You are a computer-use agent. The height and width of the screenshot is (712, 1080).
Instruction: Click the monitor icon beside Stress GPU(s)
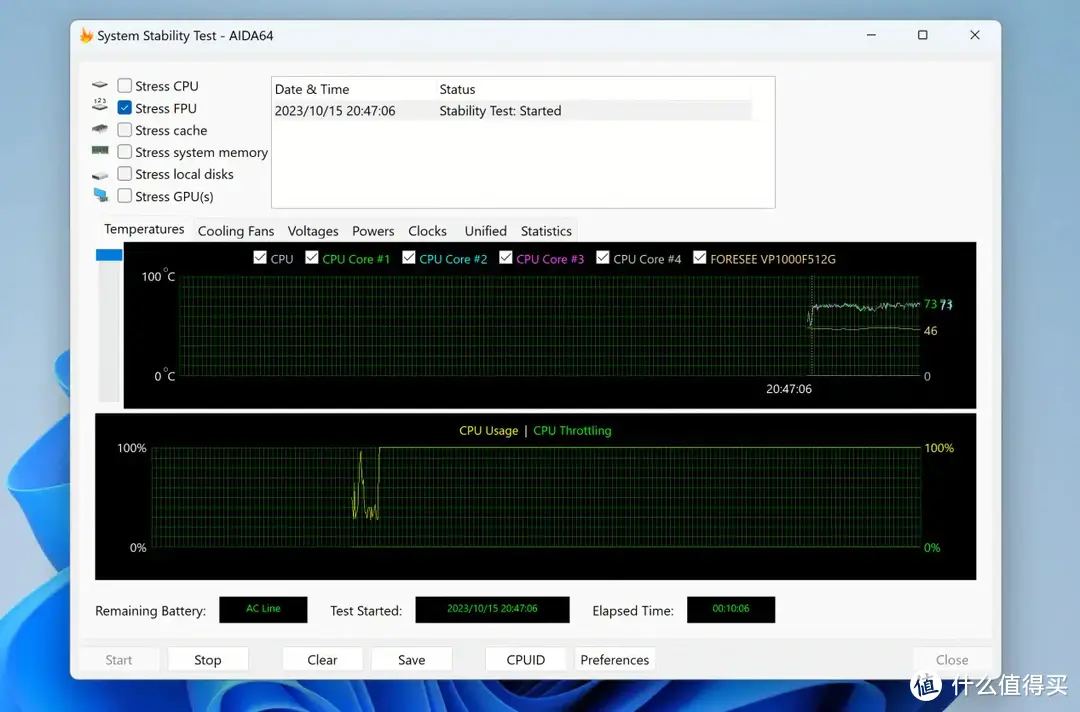pos(100,196)
